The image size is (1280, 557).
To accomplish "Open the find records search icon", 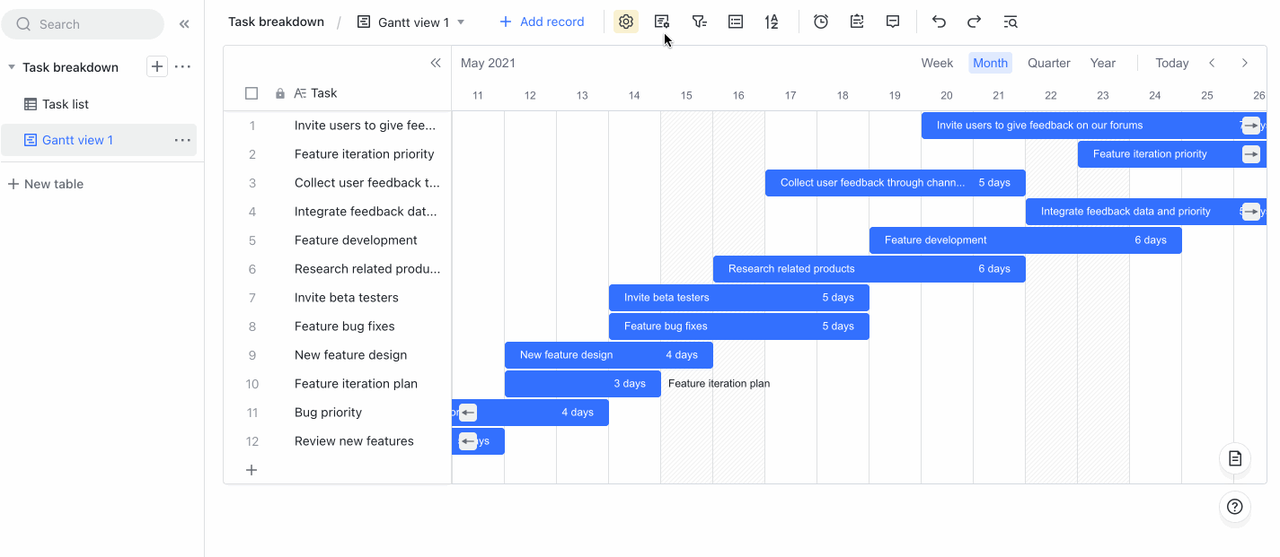I will tap(1010, 22).
